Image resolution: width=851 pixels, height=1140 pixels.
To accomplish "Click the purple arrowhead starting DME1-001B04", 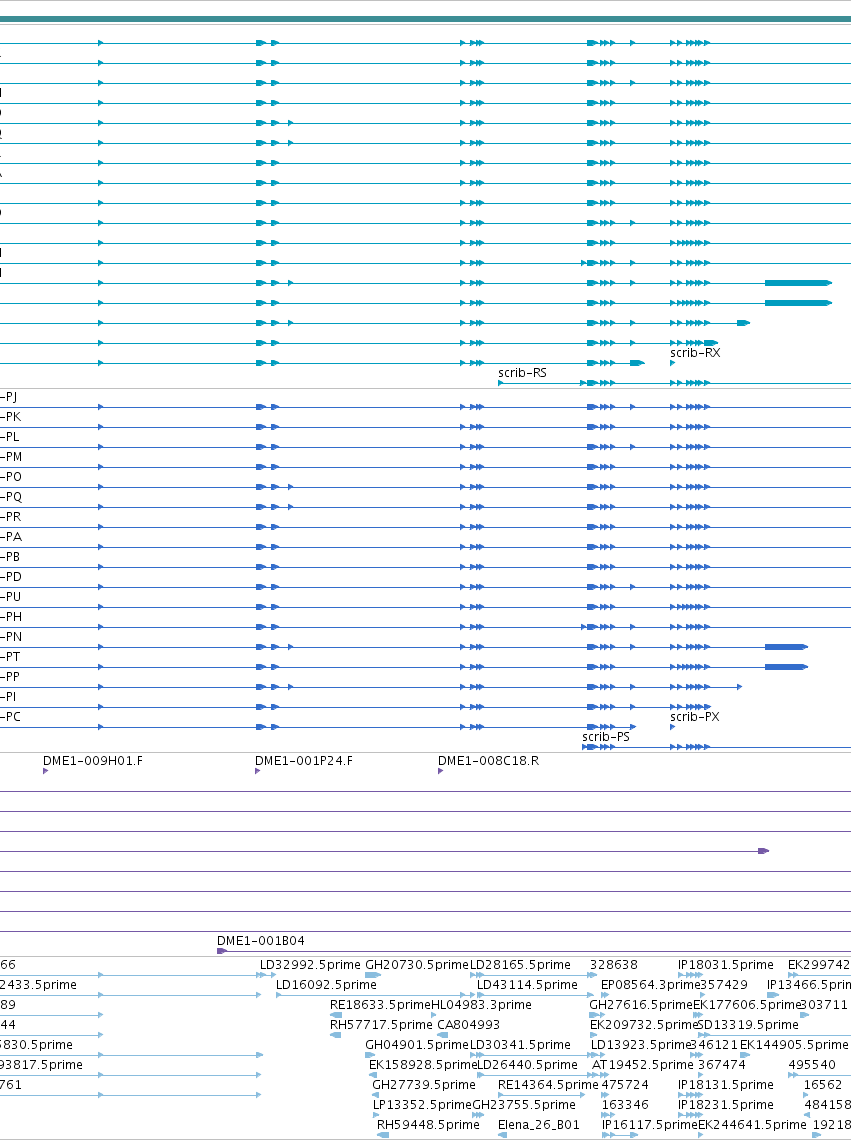I will click(x=222, y=951).
